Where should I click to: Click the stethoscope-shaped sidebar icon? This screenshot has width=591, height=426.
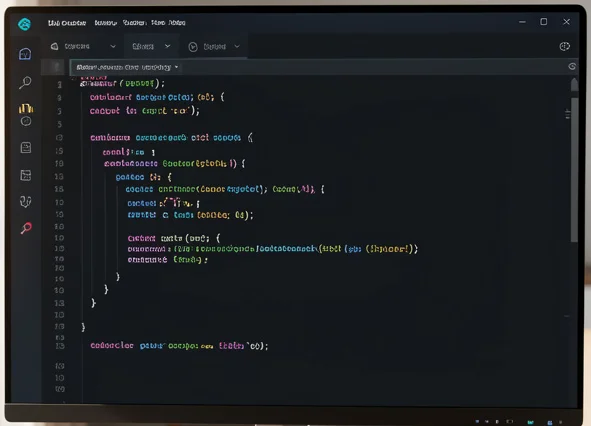(25, 202)
